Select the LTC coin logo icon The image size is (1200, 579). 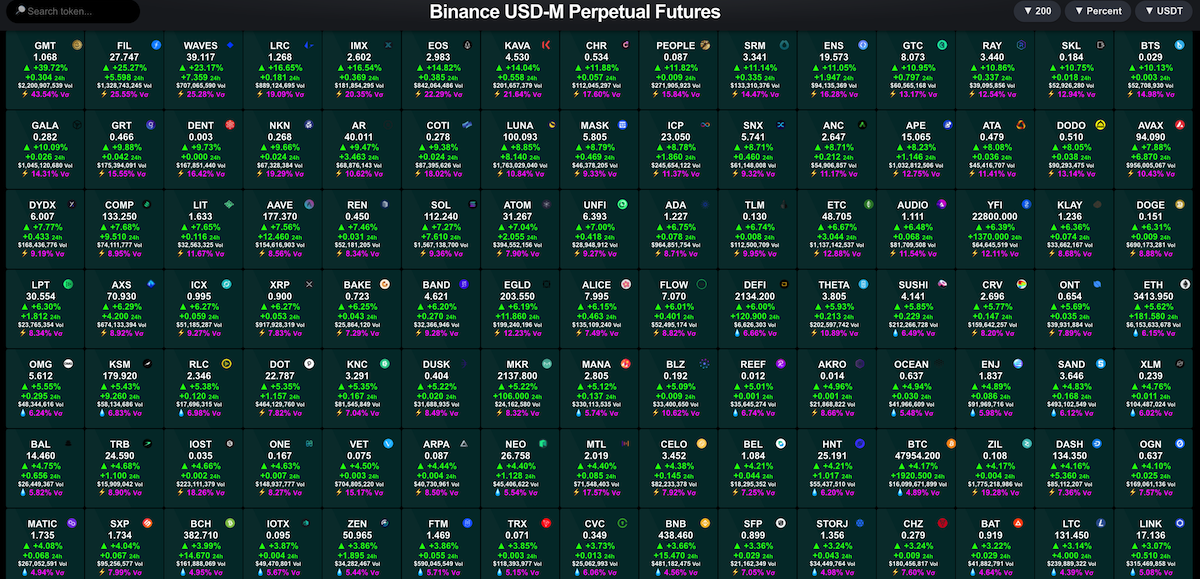tap(1098, 524)
